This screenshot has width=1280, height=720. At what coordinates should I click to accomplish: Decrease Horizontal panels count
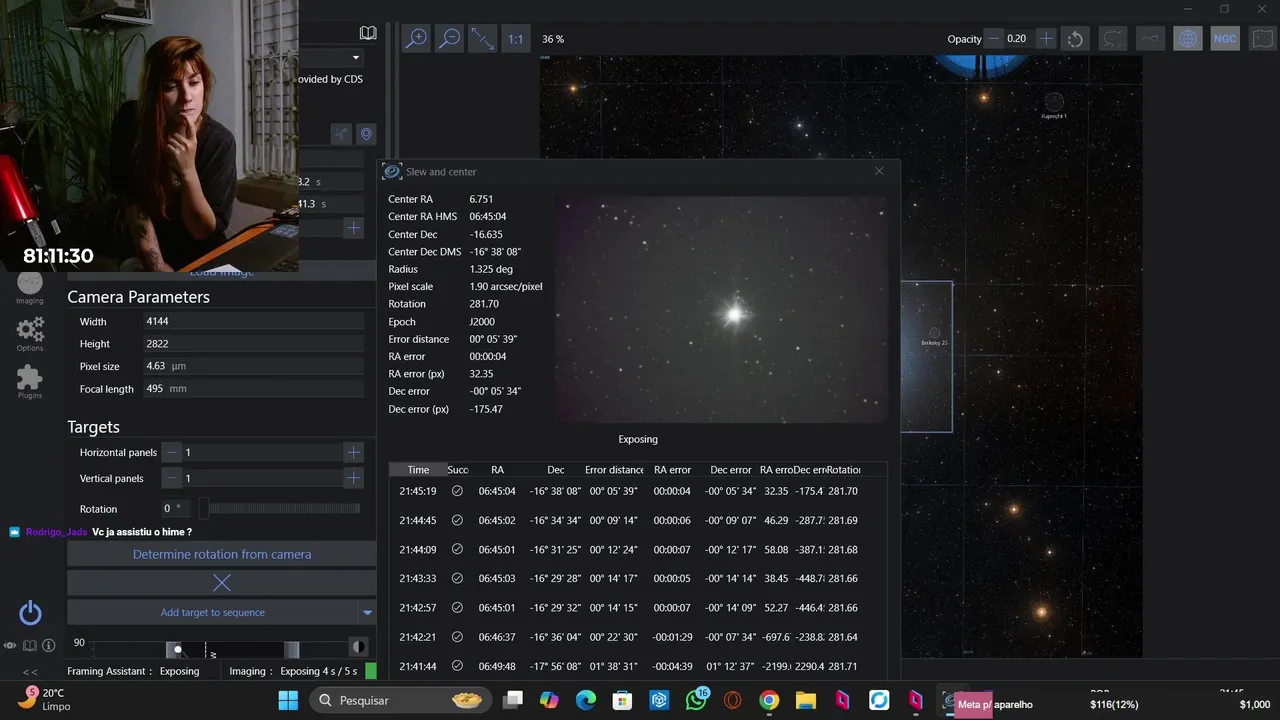coord(172,452)
